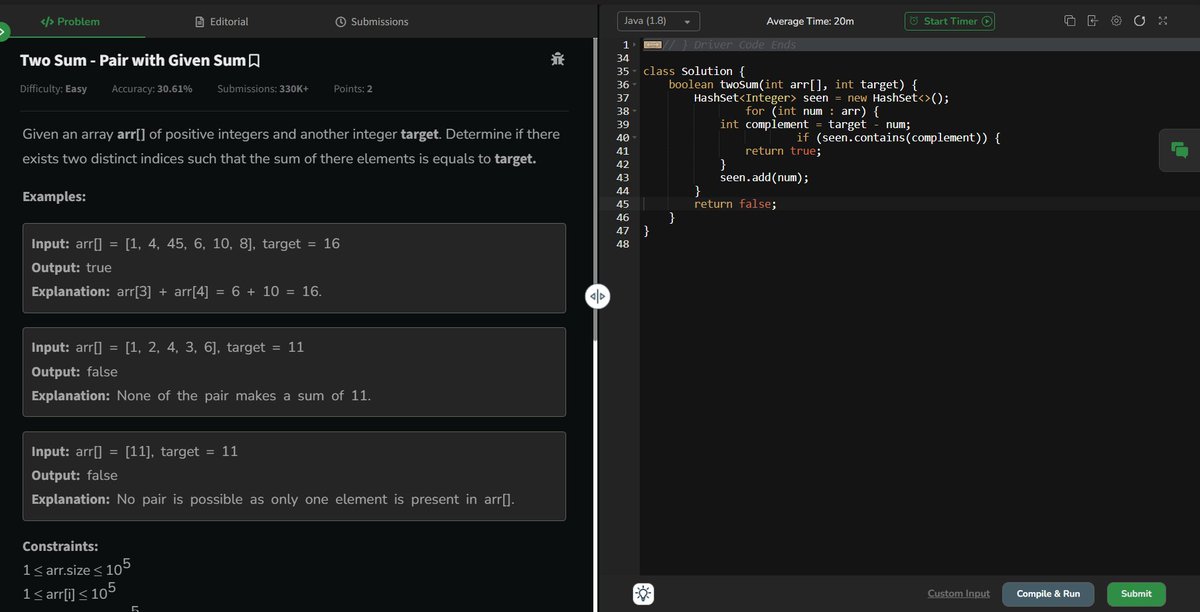Collapse the twoSum method fold at line 36

[x=635, y=85]
